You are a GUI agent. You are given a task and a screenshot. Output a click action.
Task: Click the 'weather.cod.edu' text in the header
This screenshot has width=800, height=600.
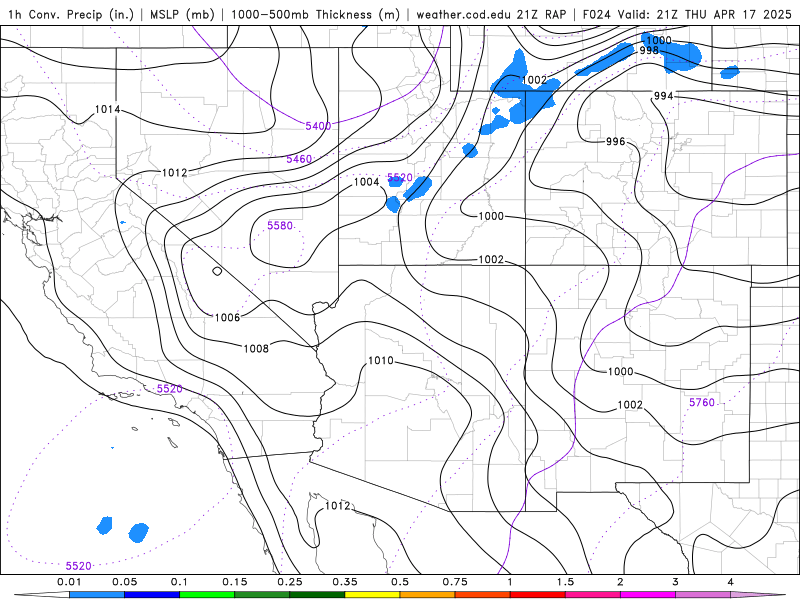pyautogui.click(x=464, y=14)
